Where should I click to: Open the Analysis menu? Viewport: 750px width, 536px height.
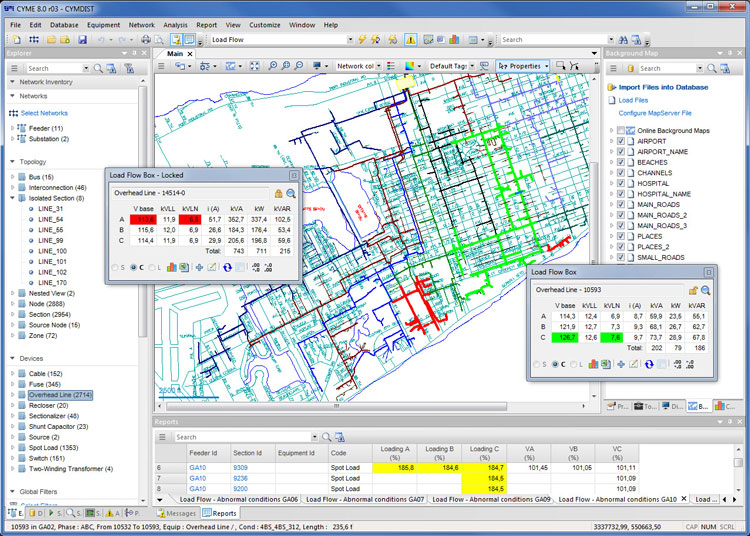175,24
